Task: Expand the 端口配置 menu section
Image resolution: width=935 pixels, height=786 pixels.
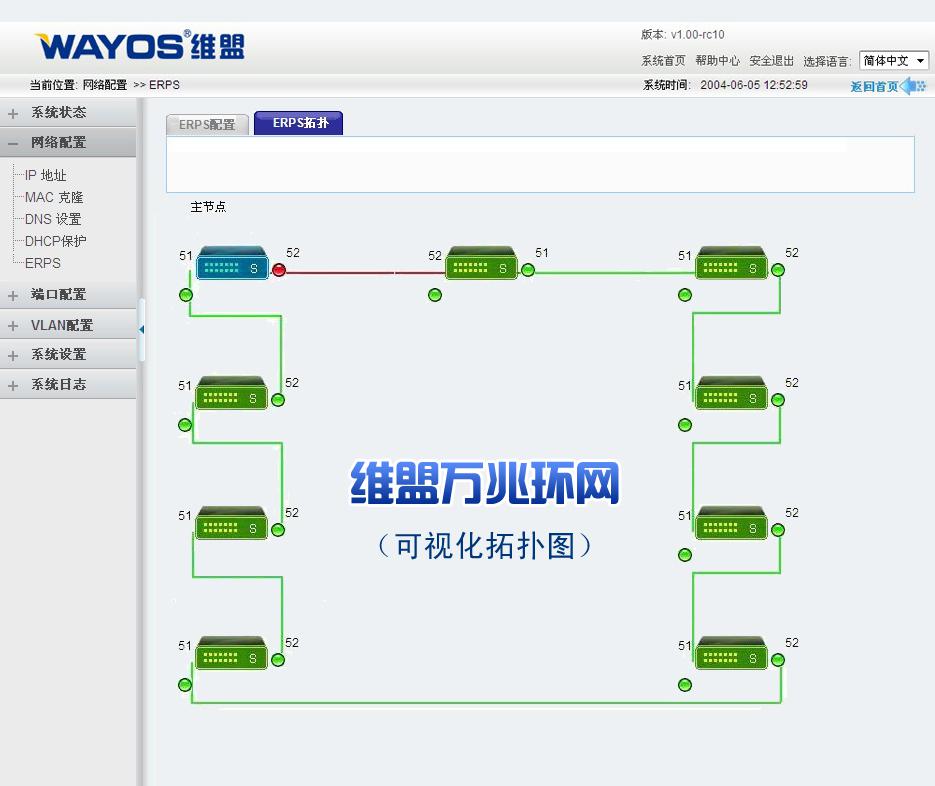Action: tap(68, 295)
